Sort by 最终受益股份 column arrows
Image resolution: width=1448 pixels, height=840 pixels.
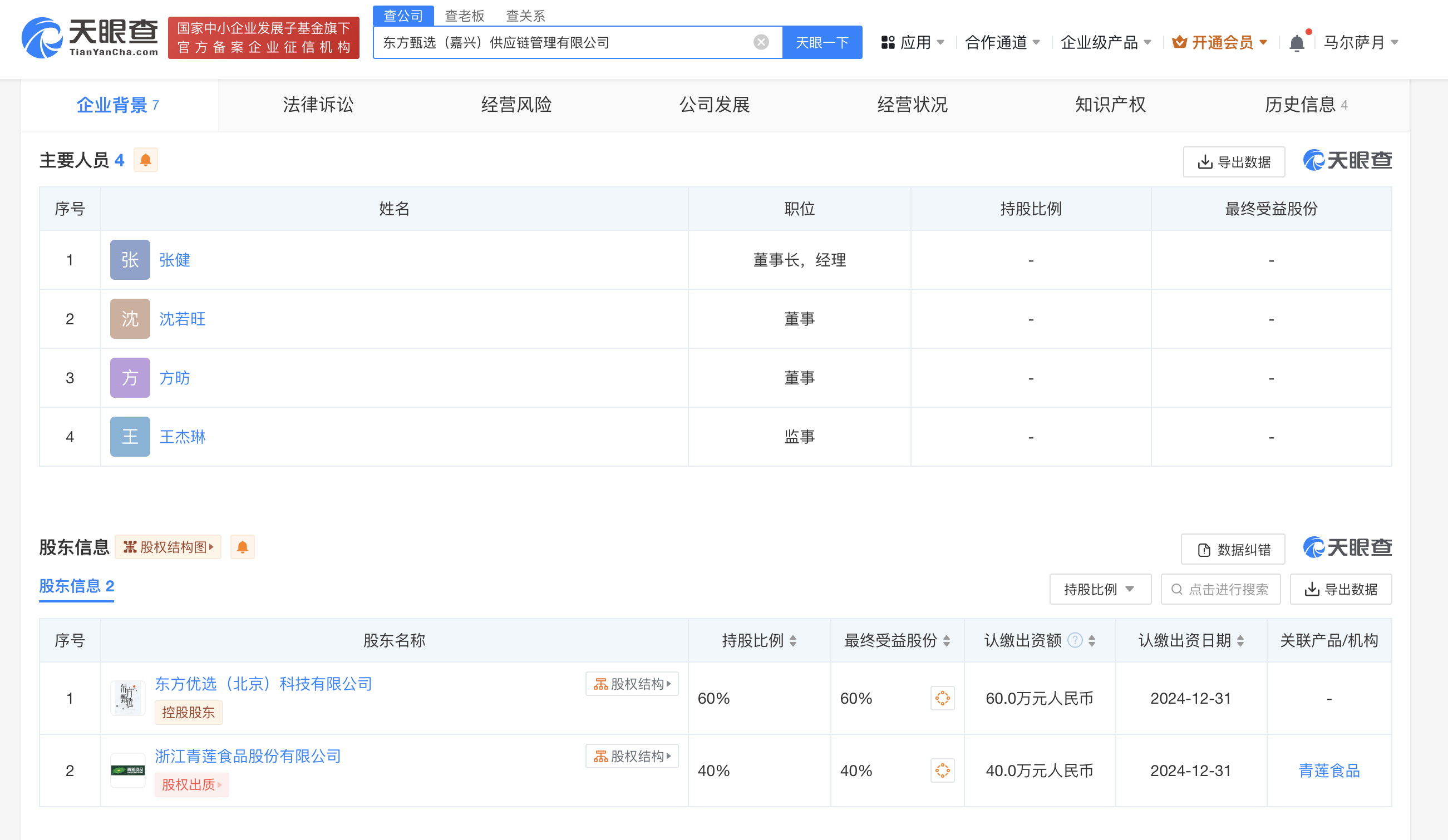click(947, 641)
